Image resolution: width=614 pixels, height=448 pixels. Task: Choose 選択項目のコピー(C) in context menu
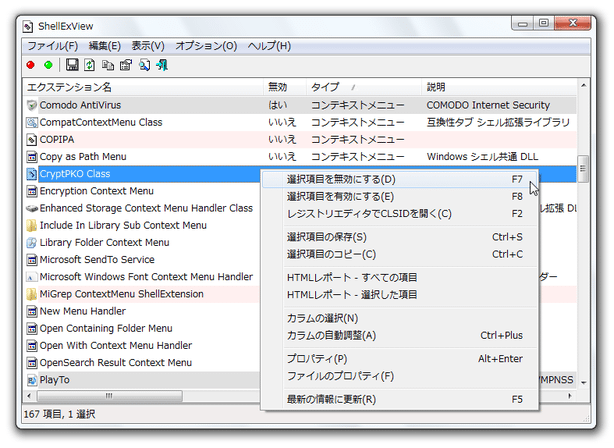pos(399,255)
